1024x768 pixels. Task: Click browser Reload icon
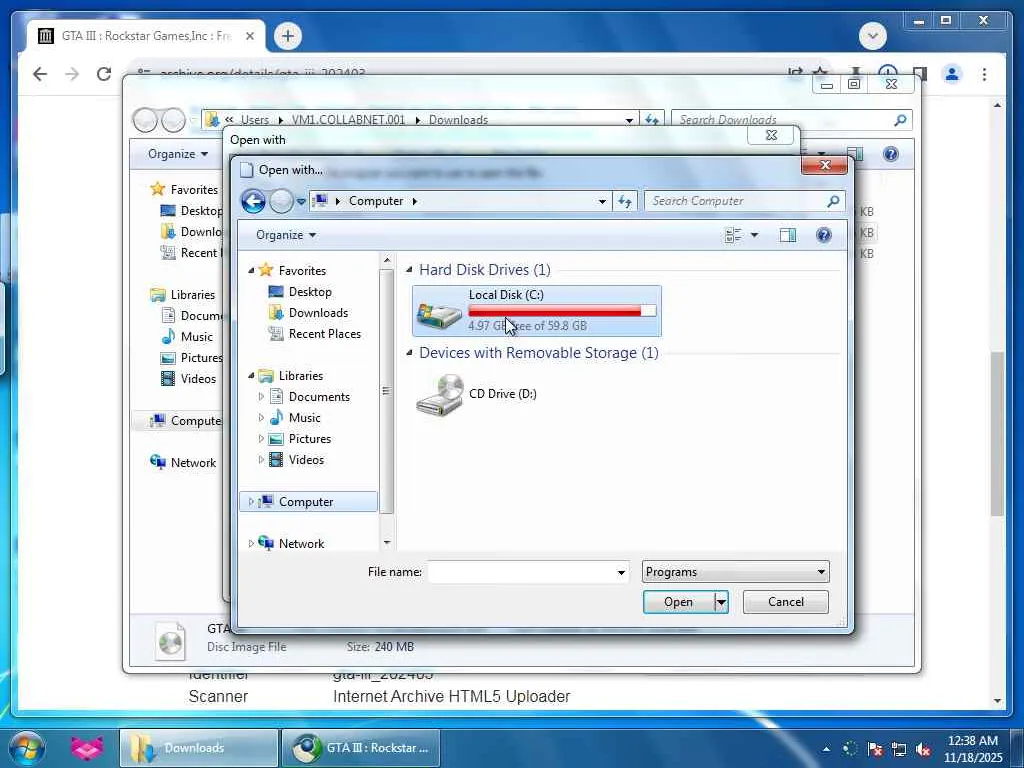pos(104,74)
